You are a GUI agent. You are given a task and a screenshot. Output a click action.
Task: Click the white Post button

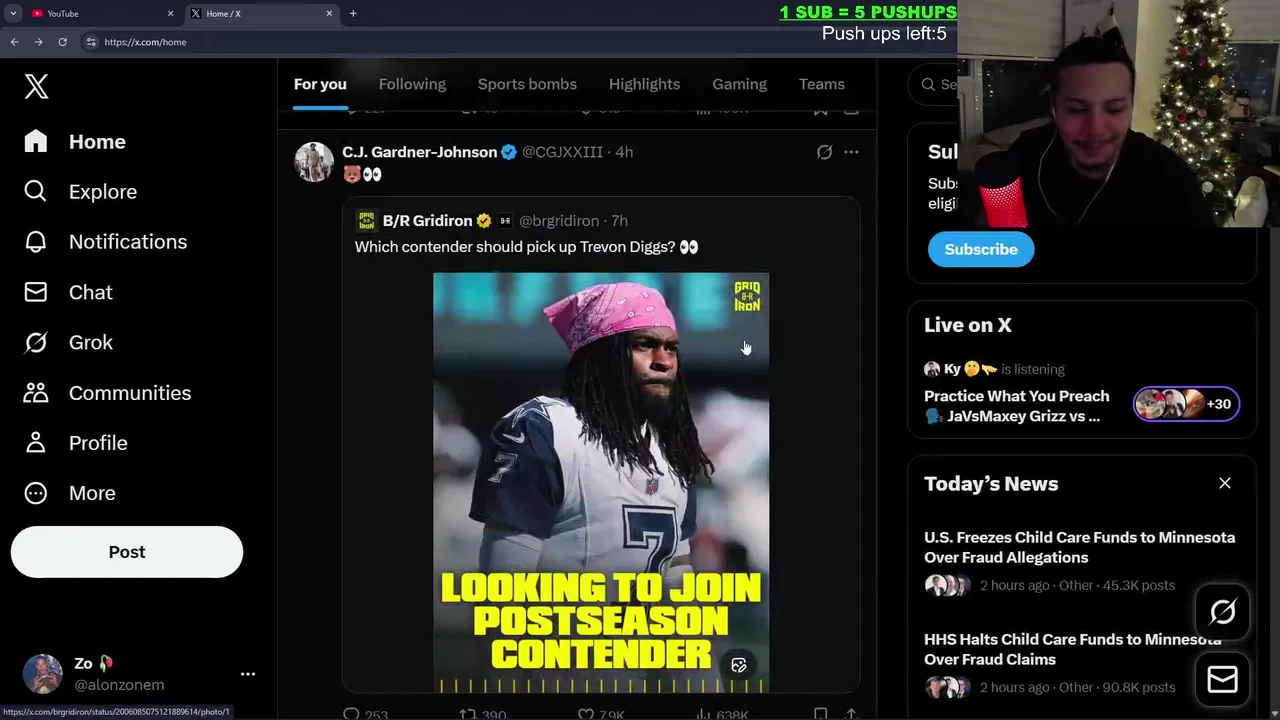(127, 552)
